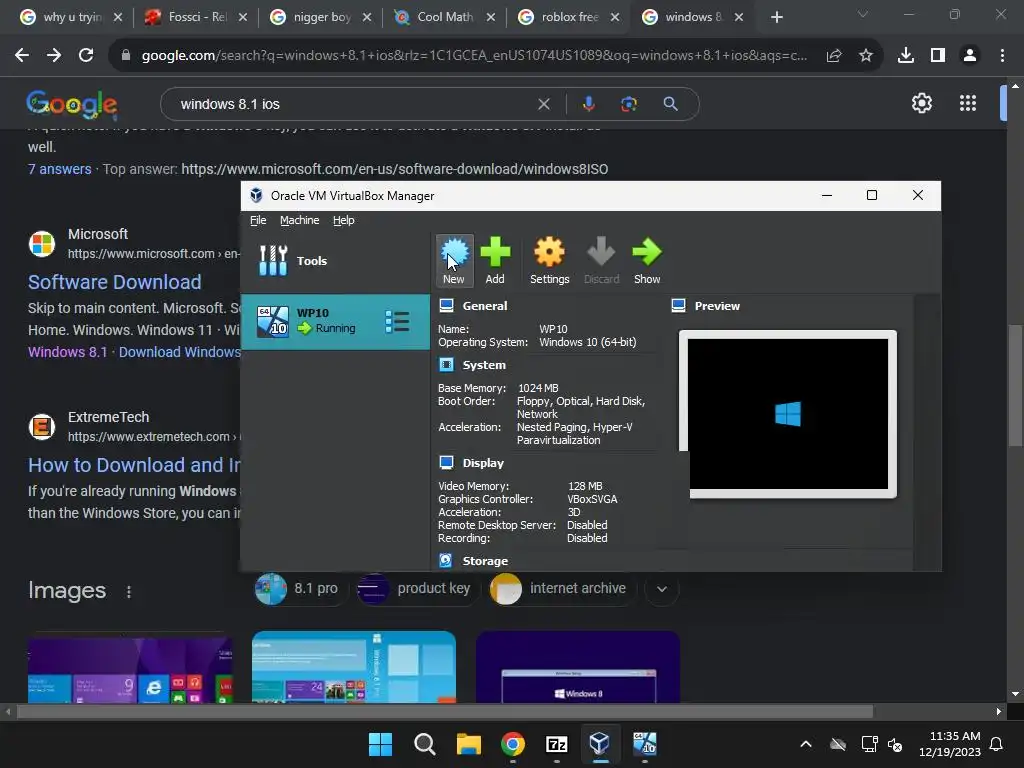Open a new Chrome tab

click(776, 17)
